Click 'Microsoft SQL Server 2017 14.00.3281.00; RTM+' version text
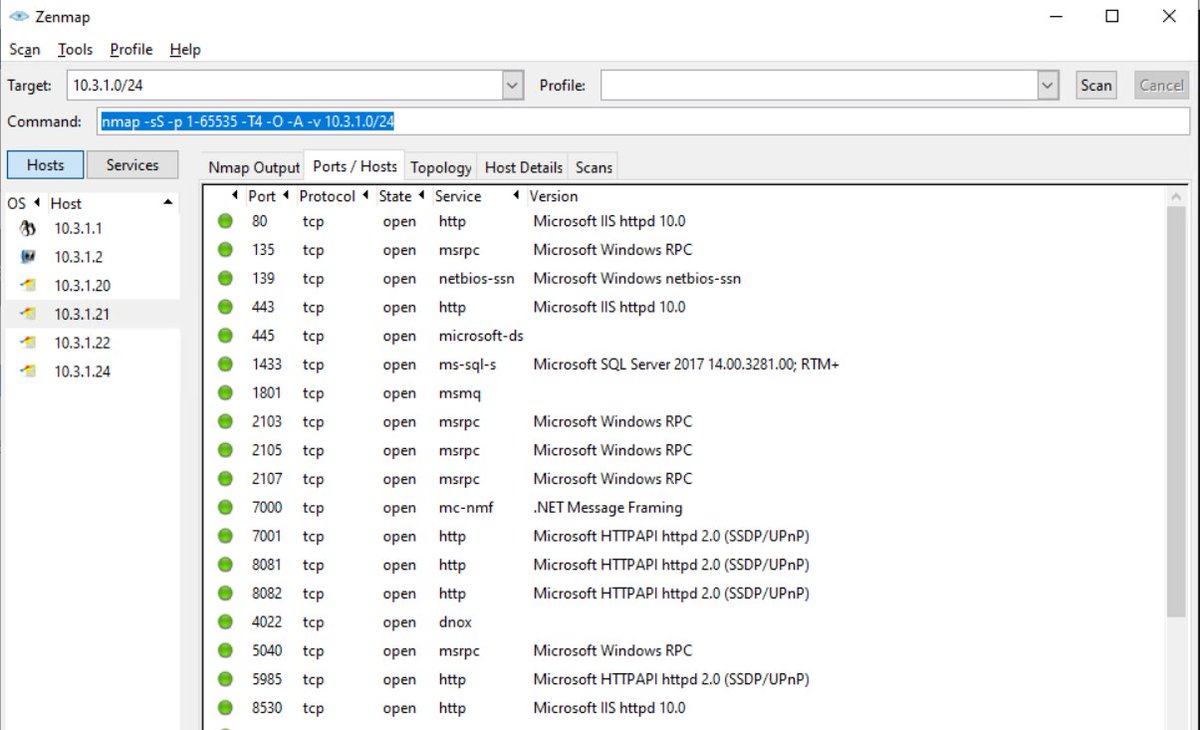This screenshot has height=730, width=1200. (686, 365)
